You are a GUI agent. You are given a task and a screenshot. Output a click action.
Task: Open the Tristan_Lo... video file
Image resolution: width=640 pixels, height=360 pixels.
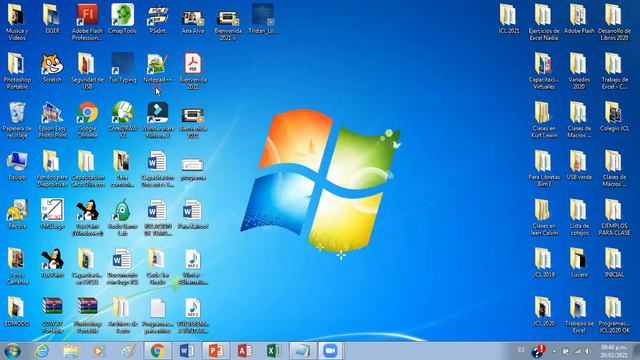pos(263,19)
